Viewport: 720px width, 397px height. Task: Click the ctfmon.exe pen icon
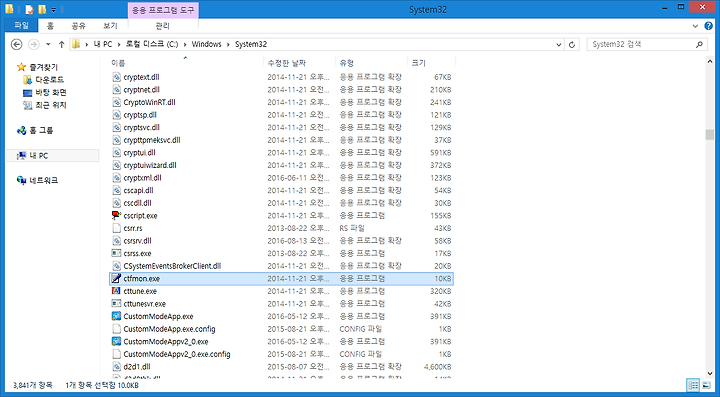[116, 278]
